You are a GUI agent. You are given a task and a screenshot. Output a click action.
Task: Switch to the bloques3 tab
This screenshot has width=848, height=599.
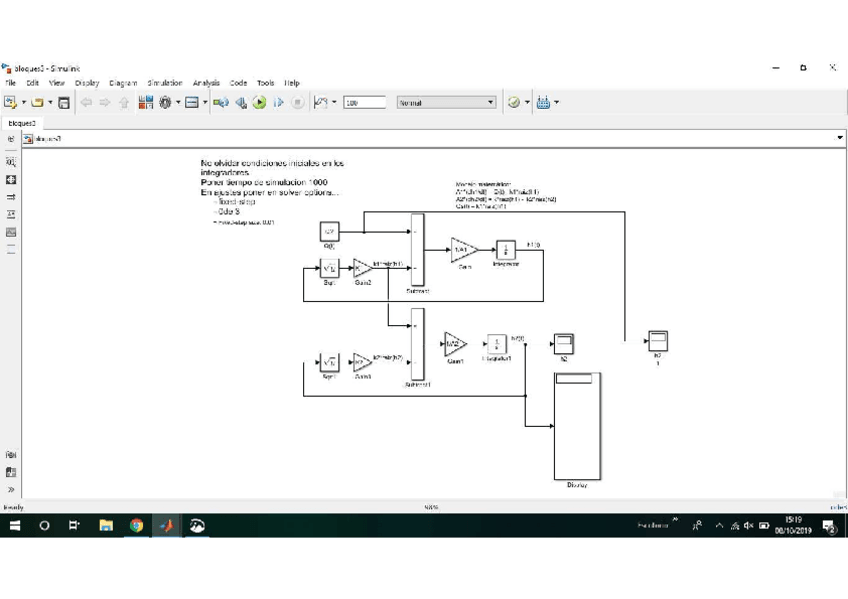pos(21,123)
